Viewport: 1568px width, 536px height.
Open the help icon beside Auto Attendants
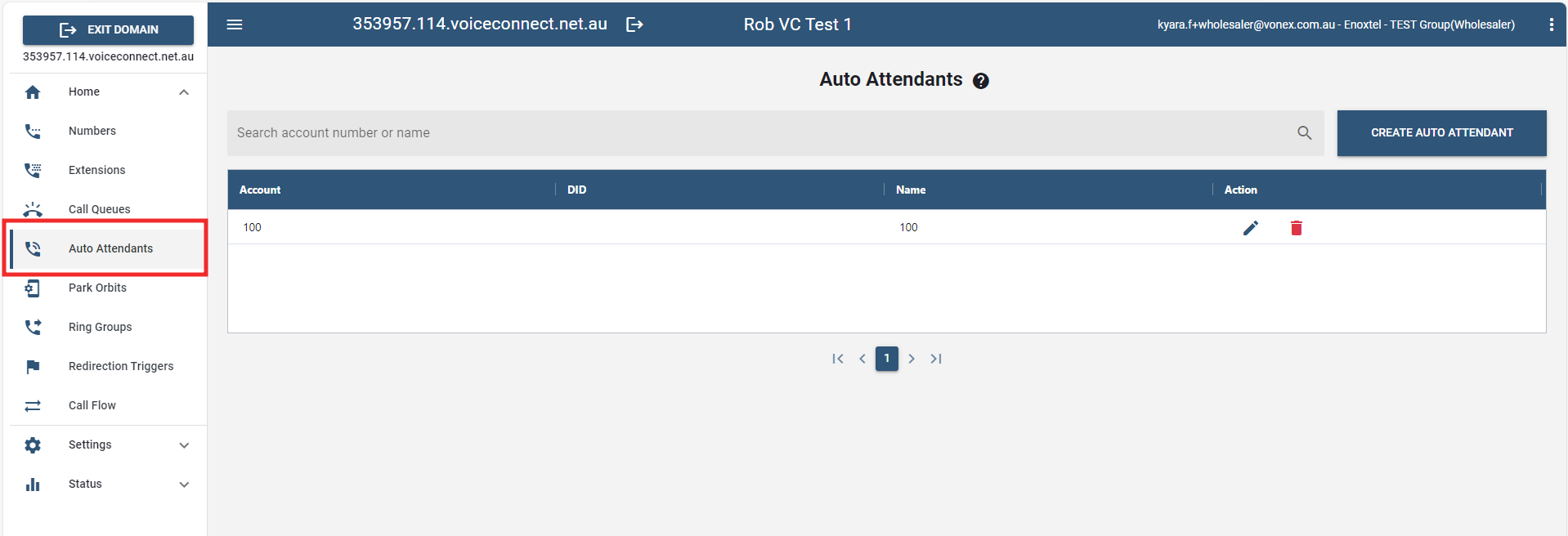pyautogui.click(x=981, y=81)
